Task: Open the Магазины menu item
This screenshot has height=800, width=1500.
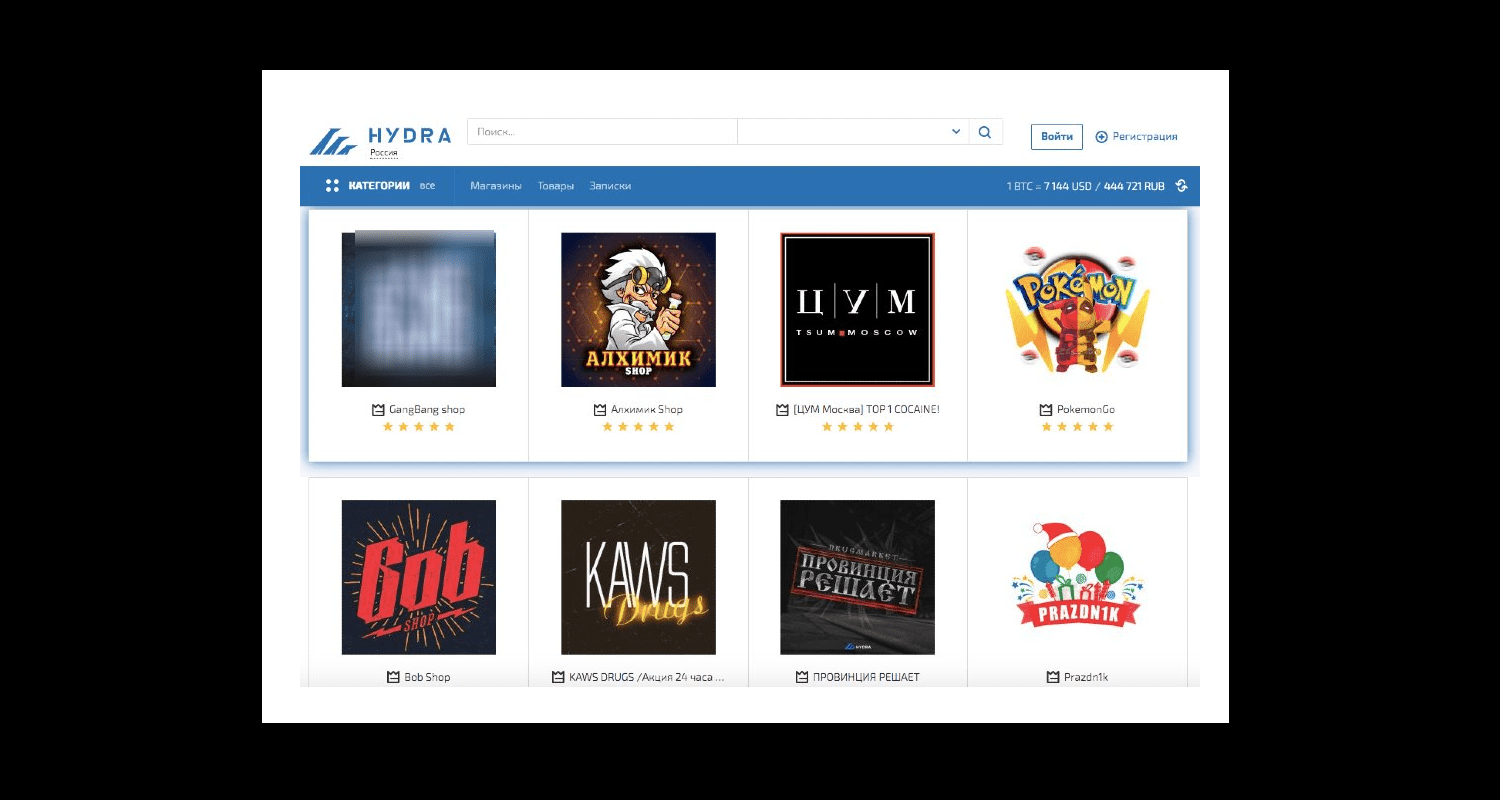Action: [495, 186]
